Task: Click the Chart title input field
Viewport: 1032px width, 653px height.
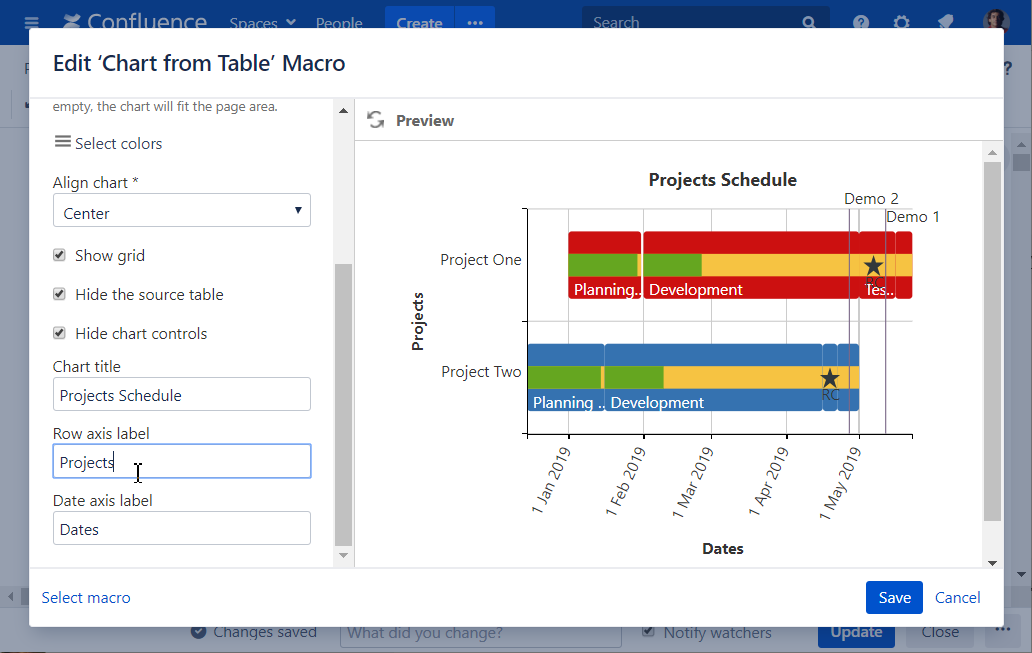Action: coord(181,395)
